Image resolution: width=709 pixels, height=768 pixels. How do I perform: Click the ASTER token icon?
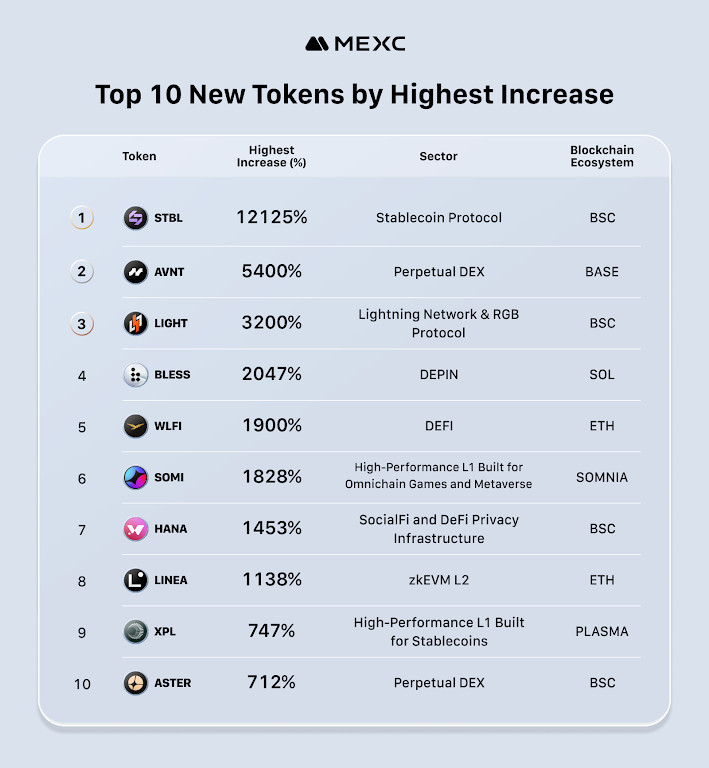pyautogui.click(x=136, y=683)
